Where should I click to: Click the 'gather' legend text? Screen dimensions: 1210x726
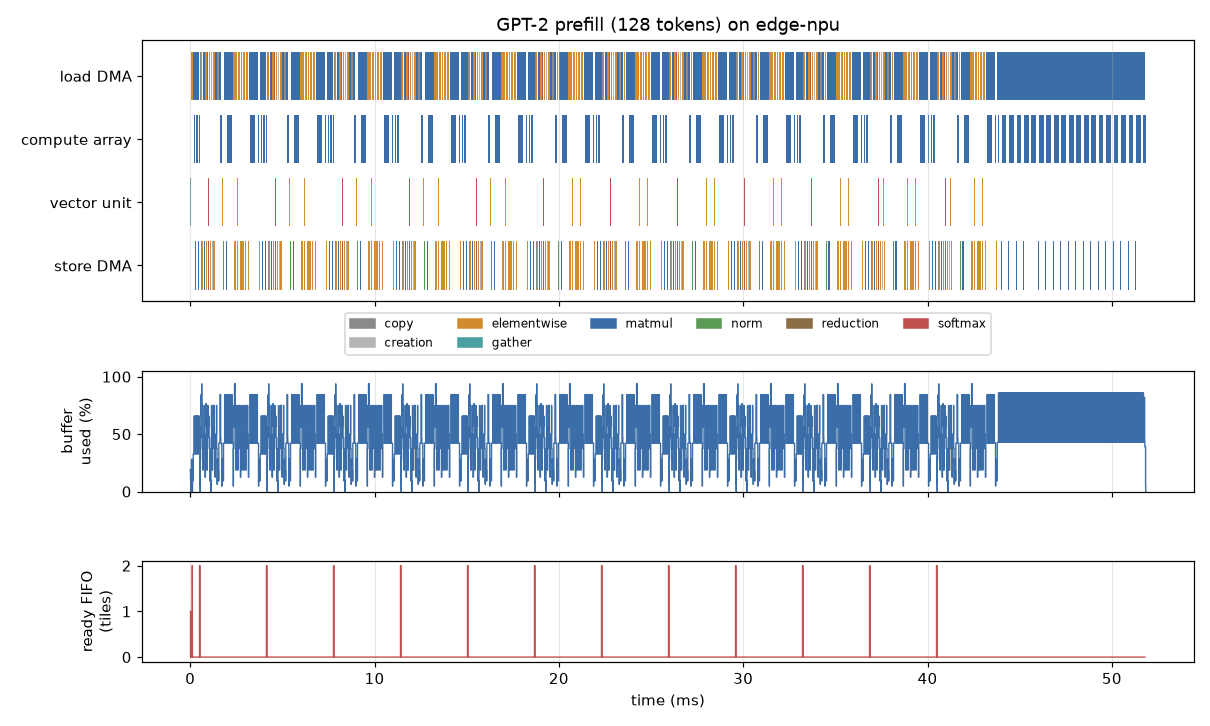point(511,343)
